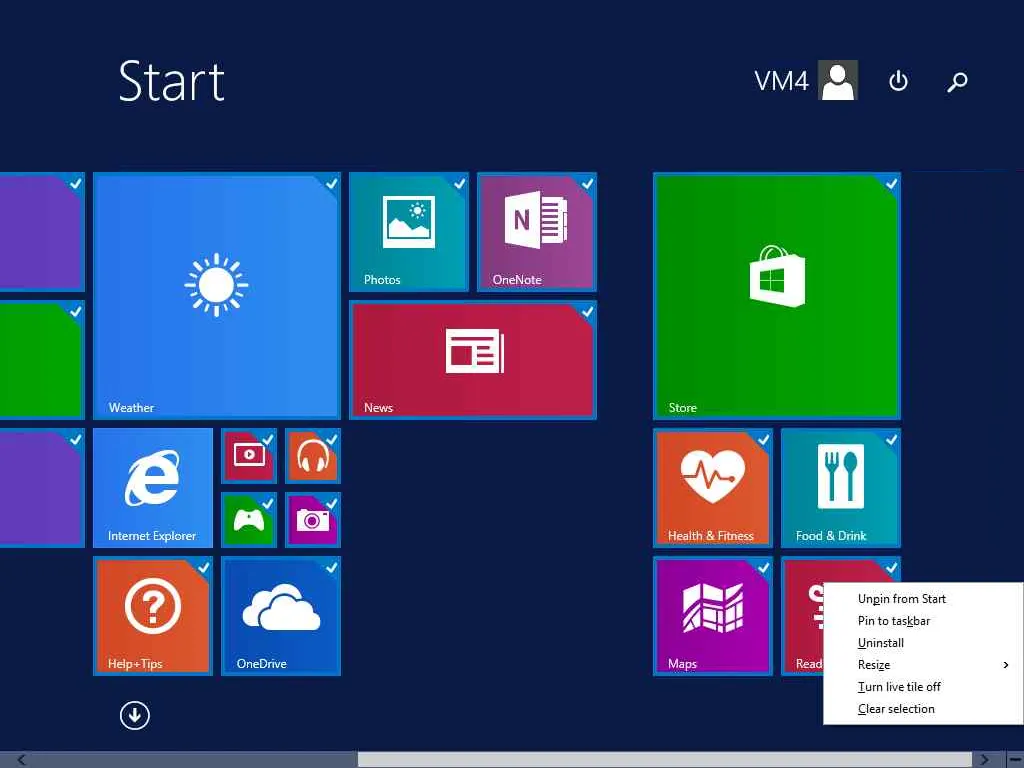This screenshot has height=768, width=1024.
Task: Expand the Resize submenu arrow
Action: pos(1006,665)
